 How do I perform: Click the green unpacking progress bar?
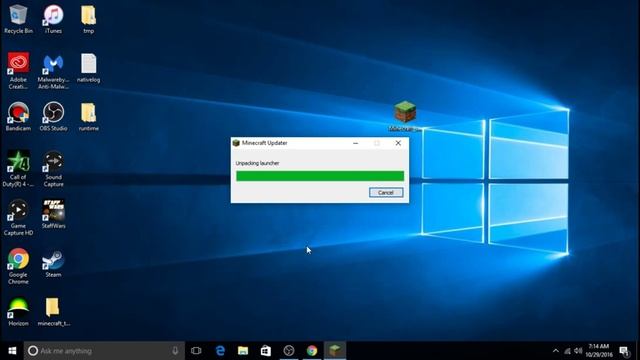(320, 176)
